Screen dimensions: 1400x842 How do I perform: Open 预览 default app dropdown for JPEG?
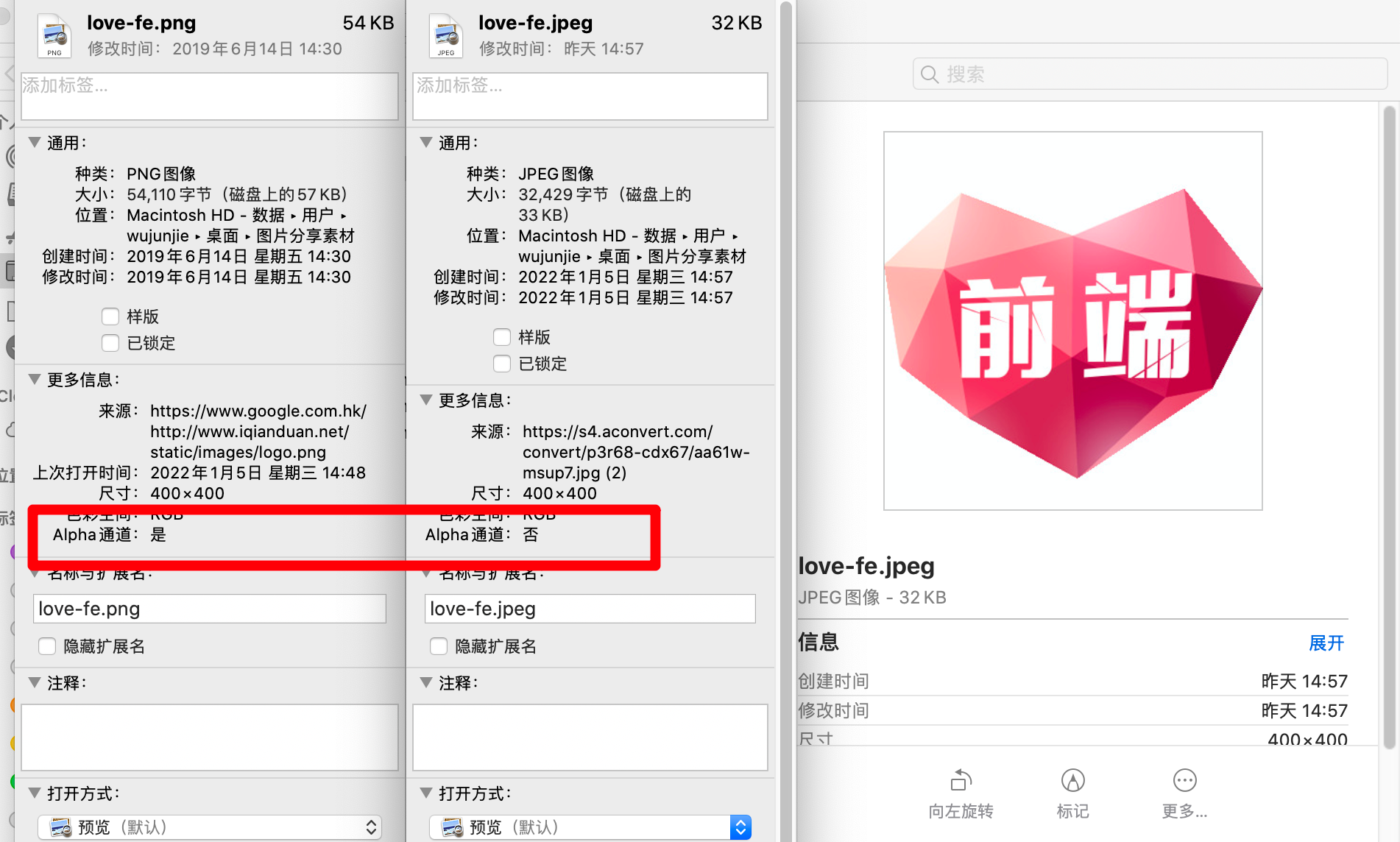coord(590,827)
